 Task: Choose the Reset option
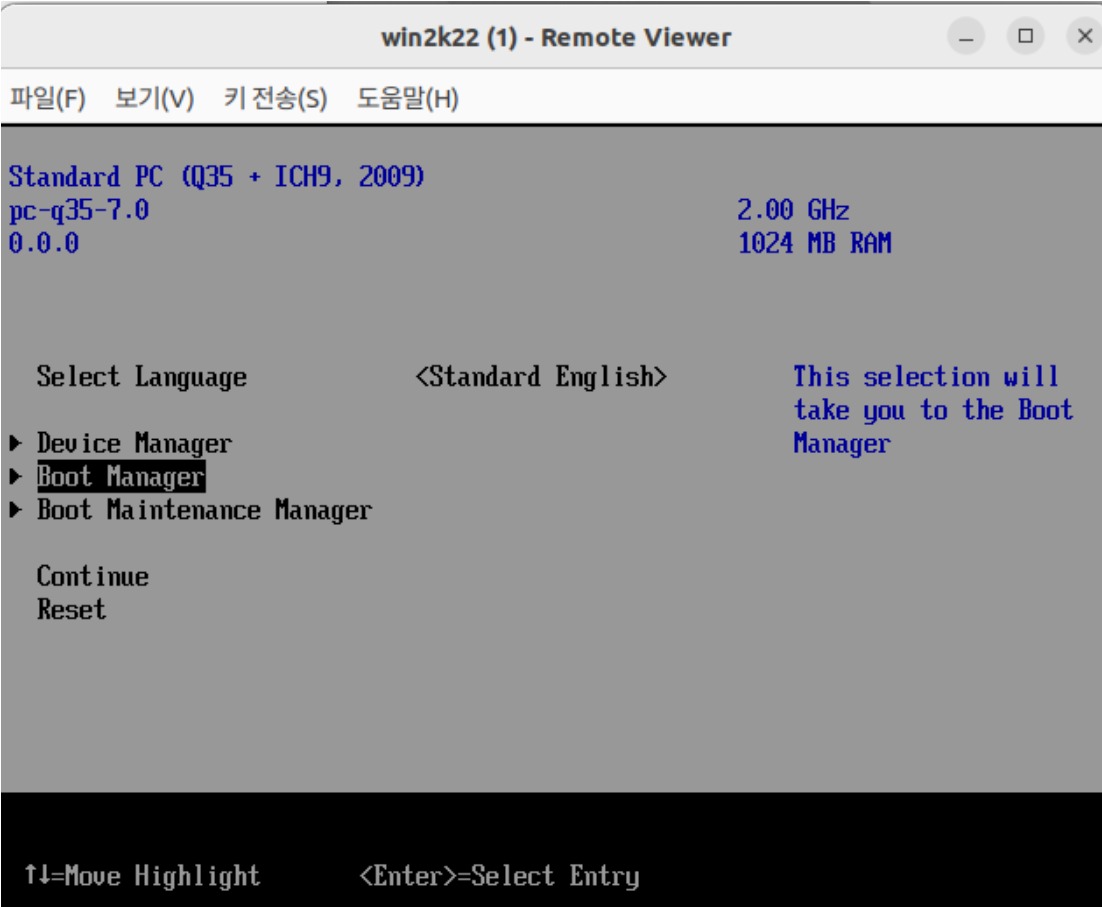72,609
